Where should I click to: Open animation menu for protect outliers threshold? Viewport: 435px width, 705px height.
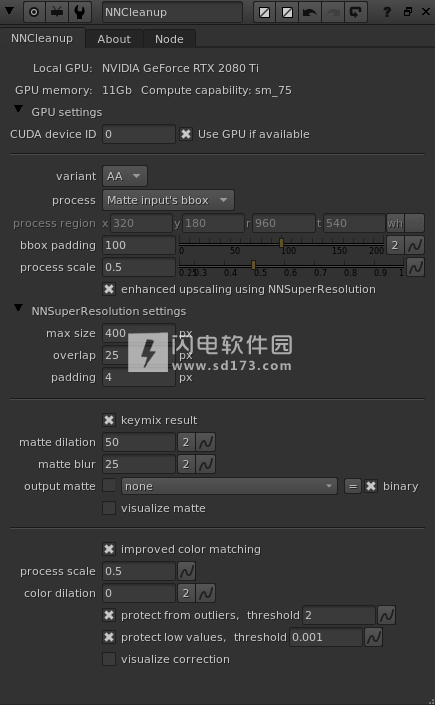pyautogui.click(x=386, y=615)
